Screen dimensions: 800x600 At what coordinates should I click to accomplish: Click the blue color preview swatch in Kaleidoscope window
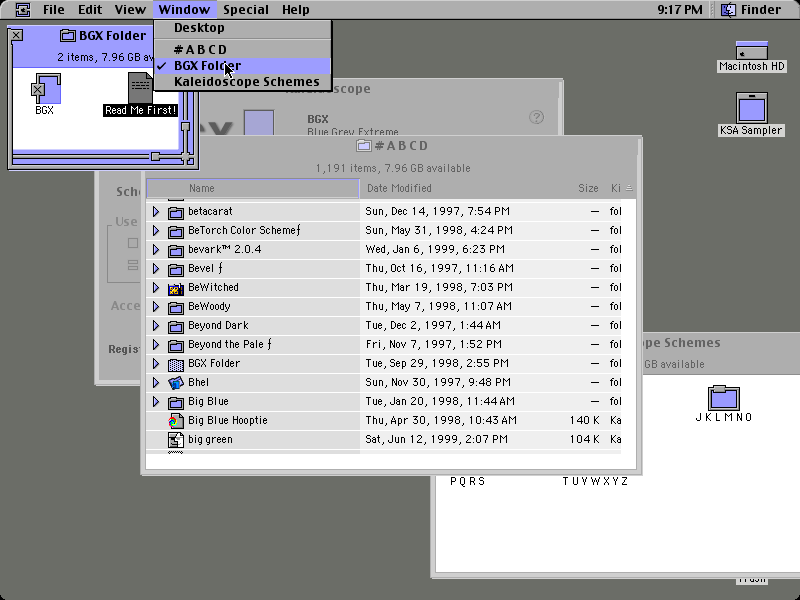pos(259,123)
